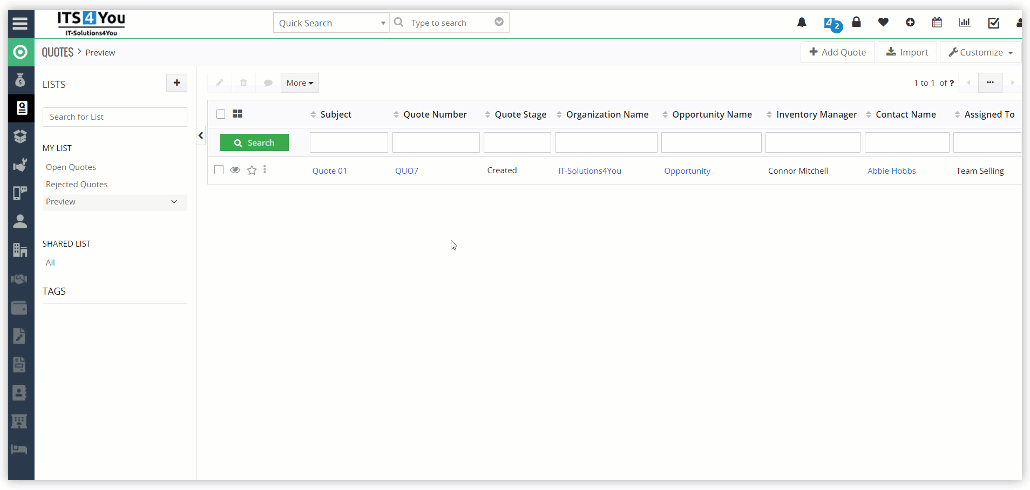Click the Add Quote button

point(838,52)
